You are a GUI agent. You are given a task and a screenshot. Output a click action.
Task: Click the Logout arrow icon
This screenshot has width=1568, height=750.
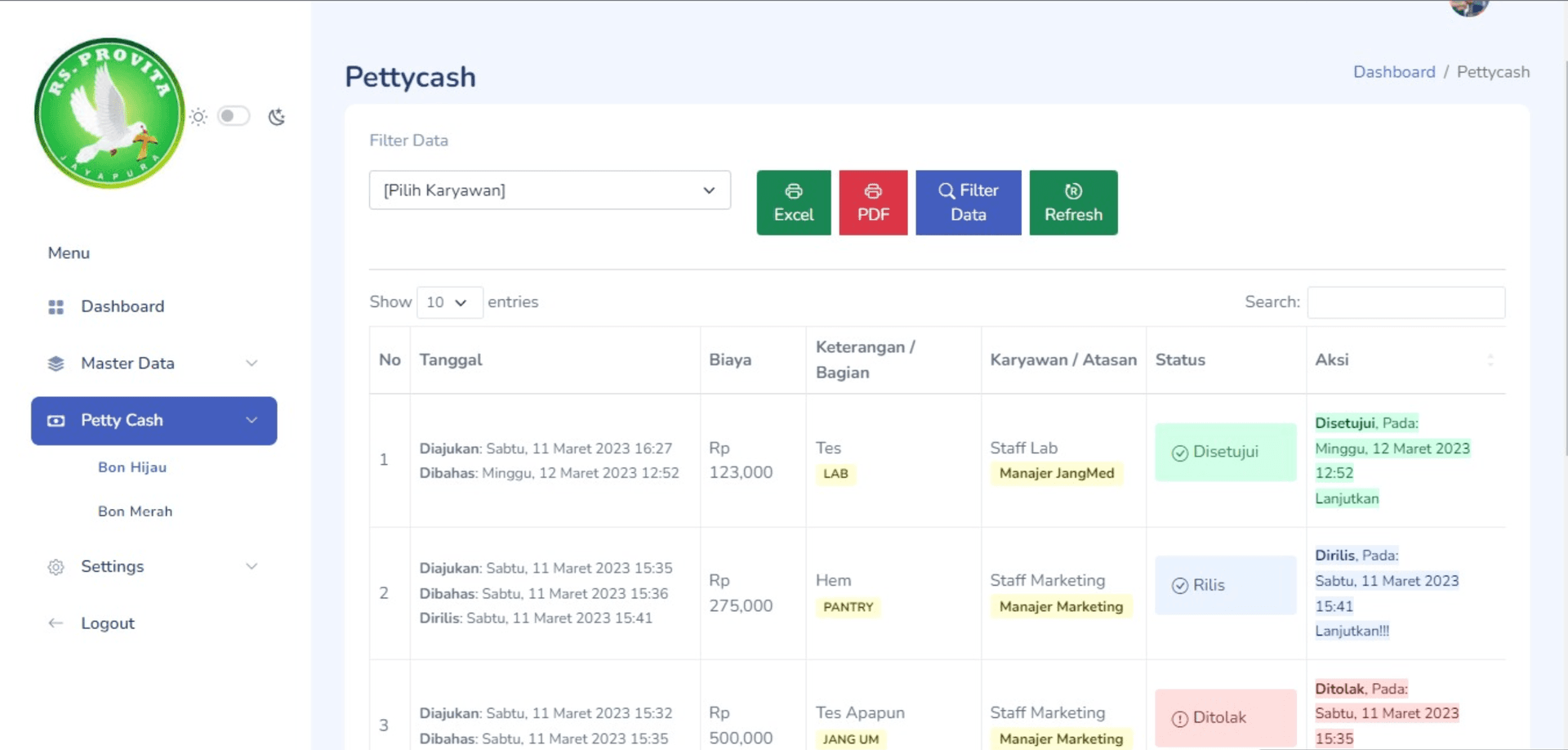(x=56, y=623)
